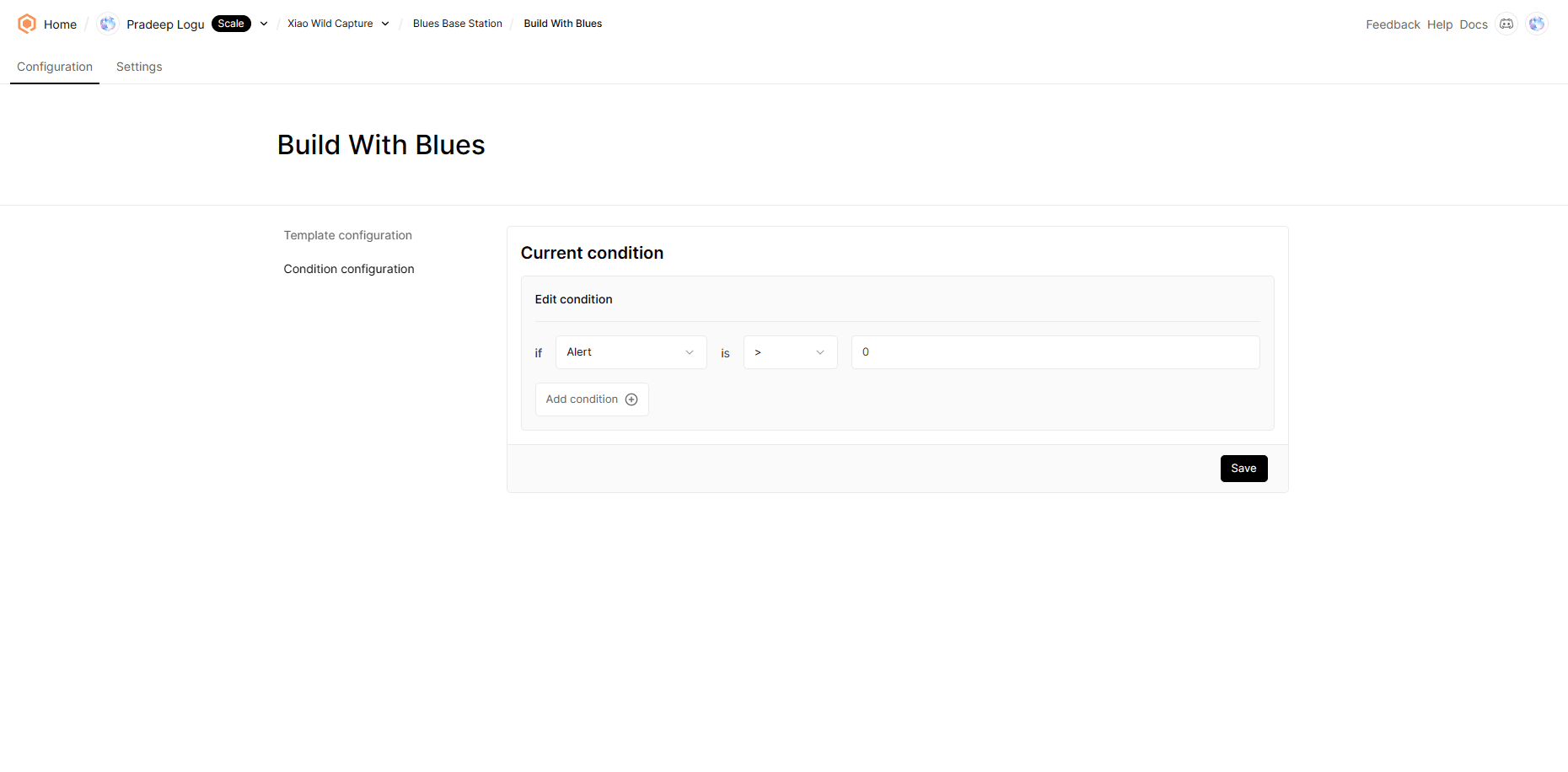Open the greater-than operator dropdown

pyautogui.click(x=790, y=352)
